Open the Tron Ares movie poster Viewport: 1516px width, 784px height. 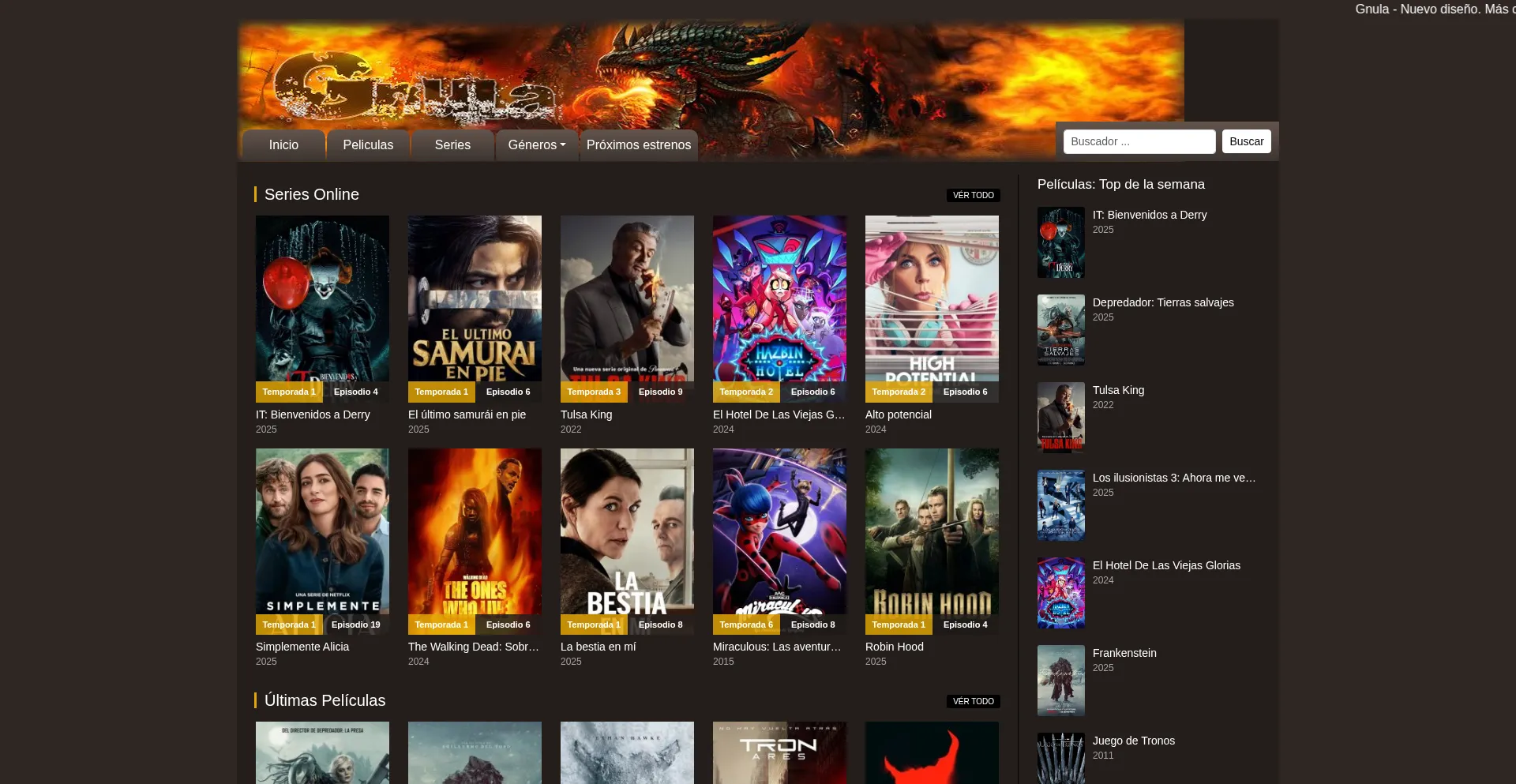pos(779,752)
